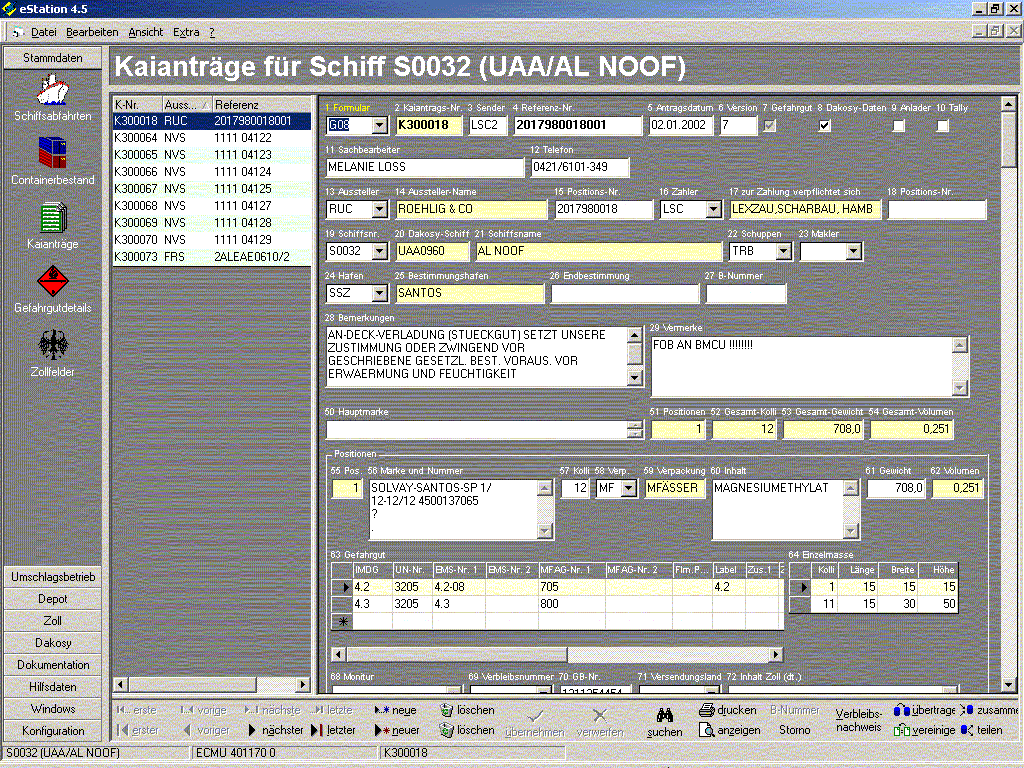Image resolution: width=1024 pixels, height=768 pixels.
Task: Expand the Formular dropdown showing G08
Action: [x=379, y=126]
